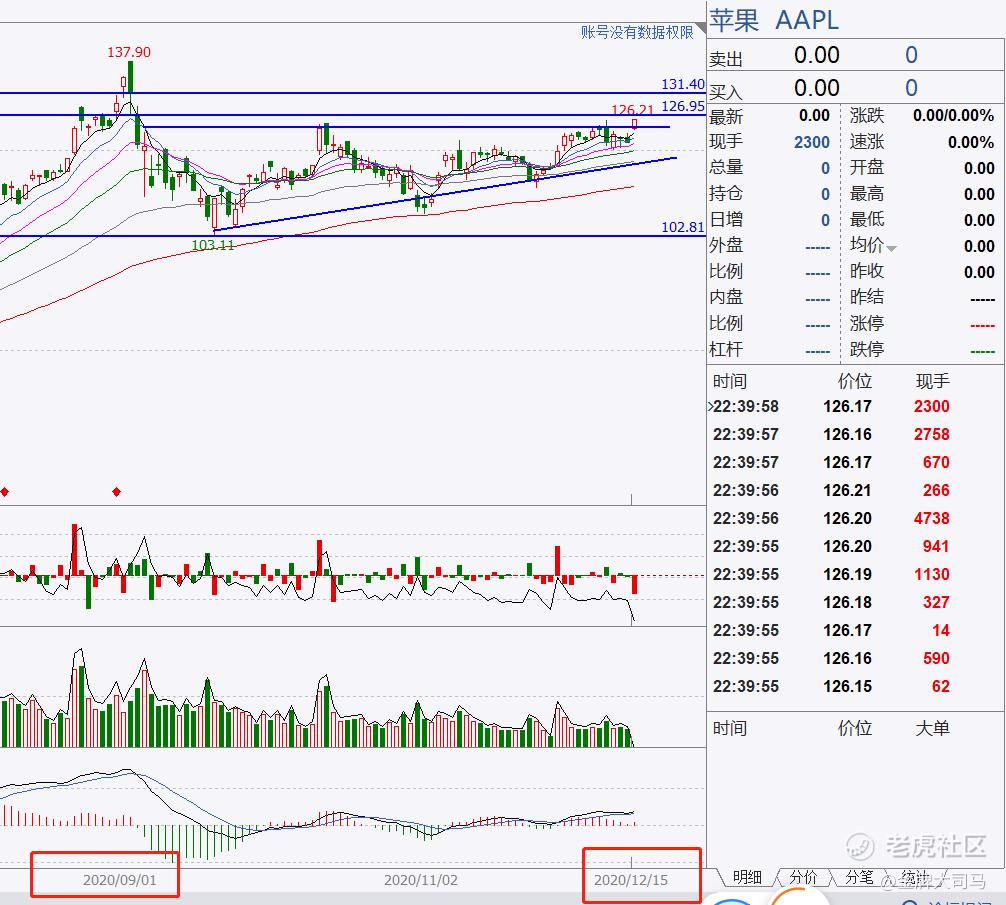Open the 分笔 tab
Image resolution: width=1006 pixels, height=905 pixels.
[x=859, y=877]
